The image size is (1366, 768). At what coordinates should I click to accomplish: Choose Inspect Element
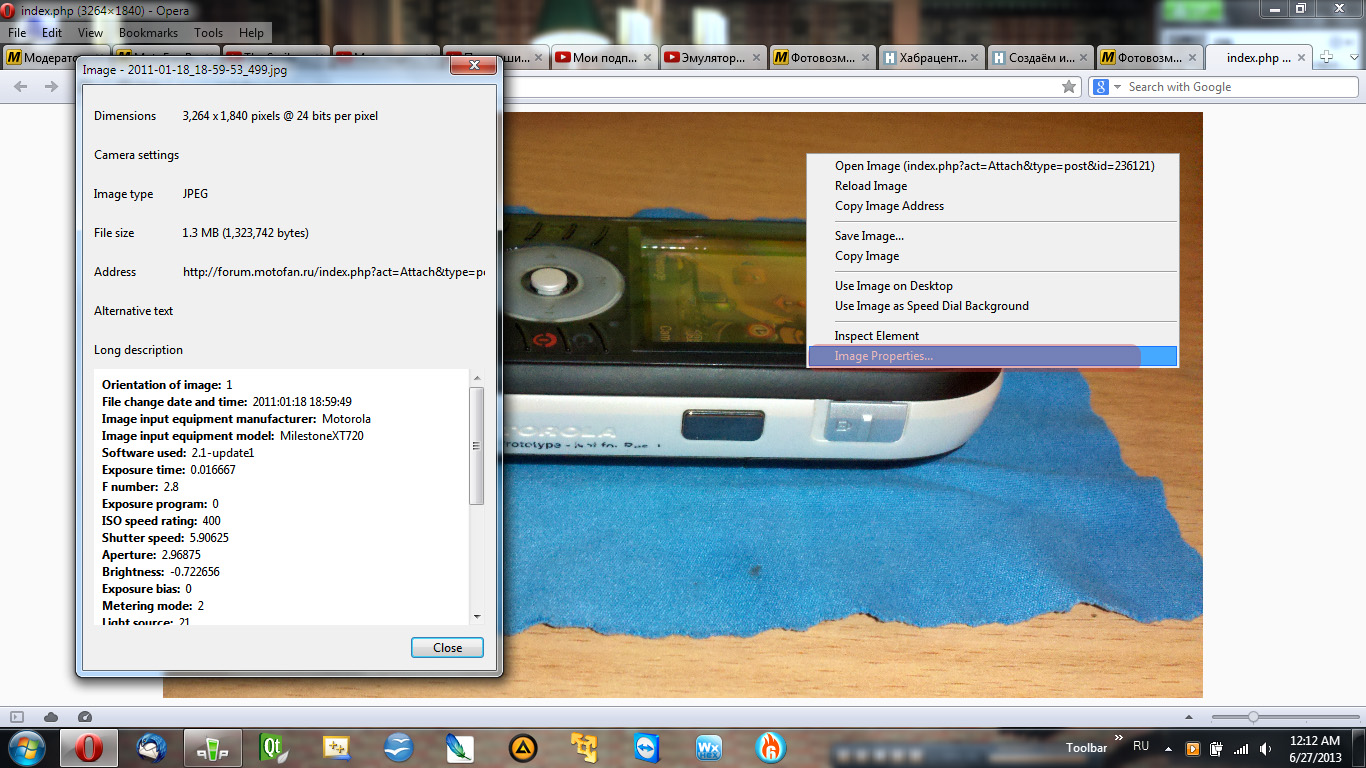[993, 336]
